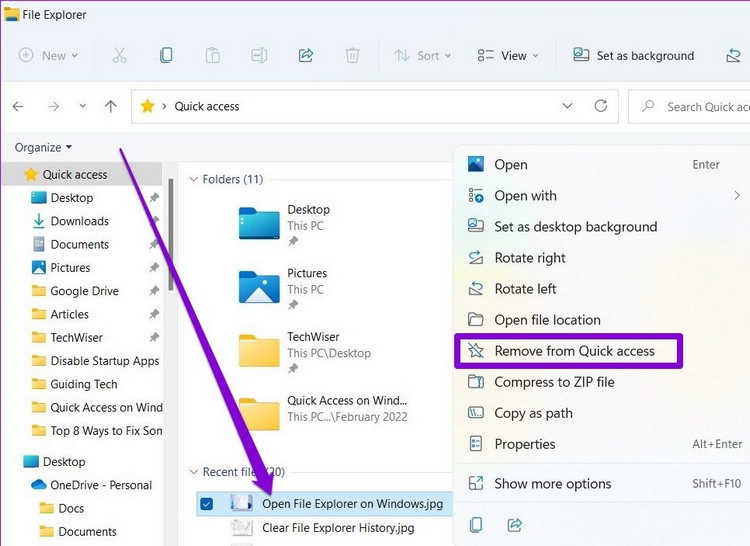This screenshot has height=546, width=750.
Task: Click the Paste clipboard icon in toolbar
Action: coord(212,55)
